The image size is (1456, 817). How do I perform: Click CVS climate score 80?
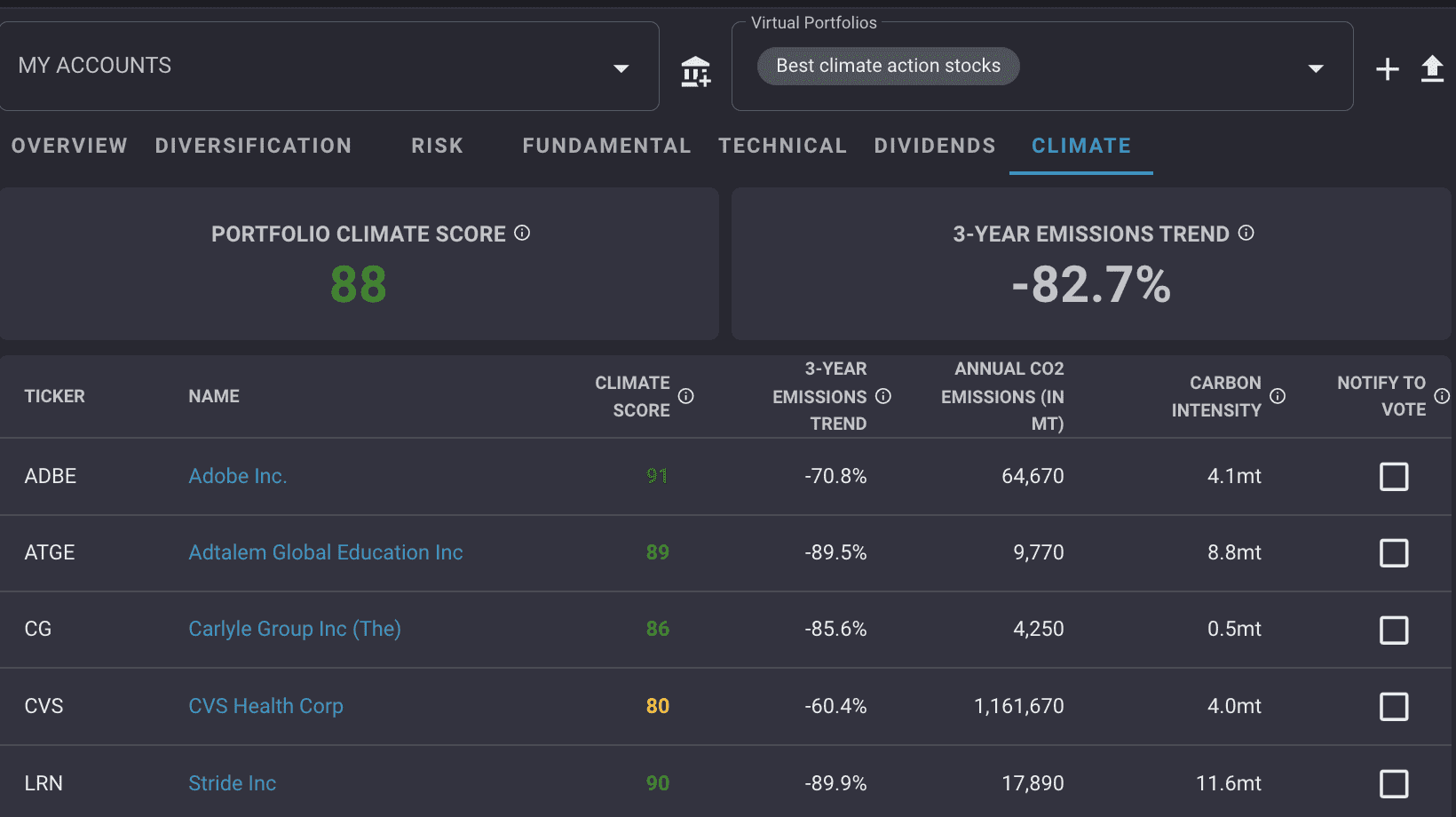(658, 706)
